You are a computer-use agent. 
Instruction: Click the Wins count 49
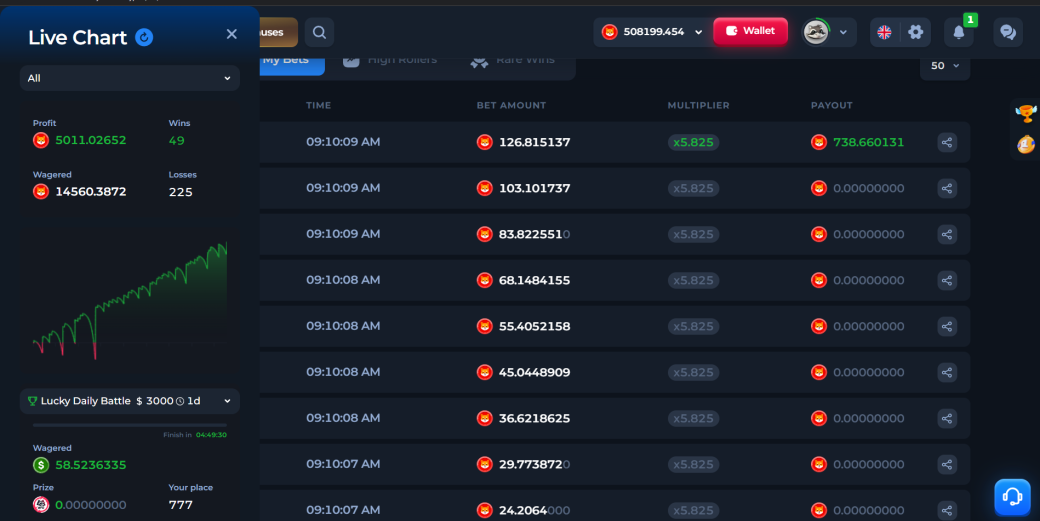pos(176,141)
